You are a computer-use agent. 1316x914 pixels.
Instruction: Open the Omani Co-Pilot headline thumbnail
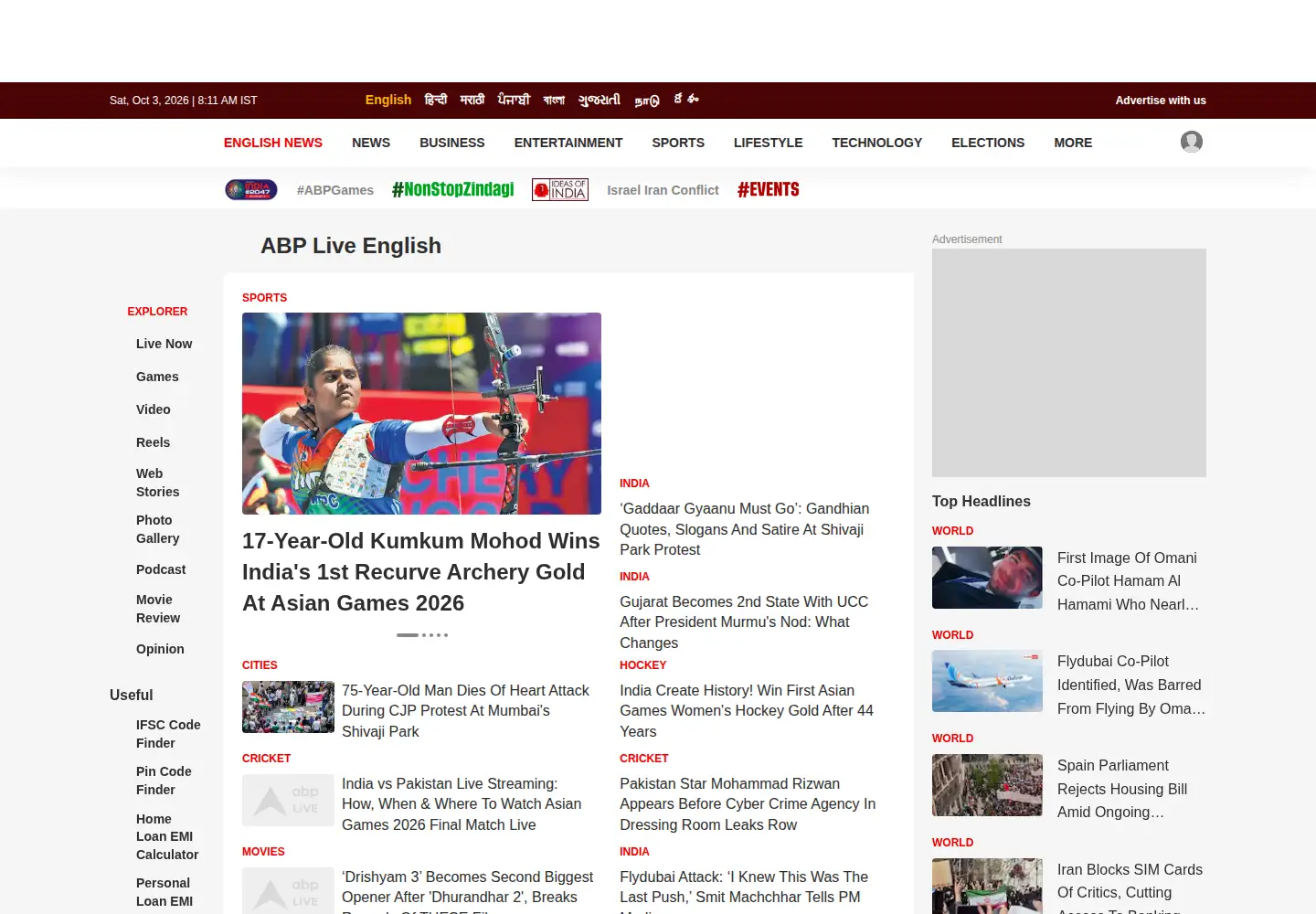987,578
